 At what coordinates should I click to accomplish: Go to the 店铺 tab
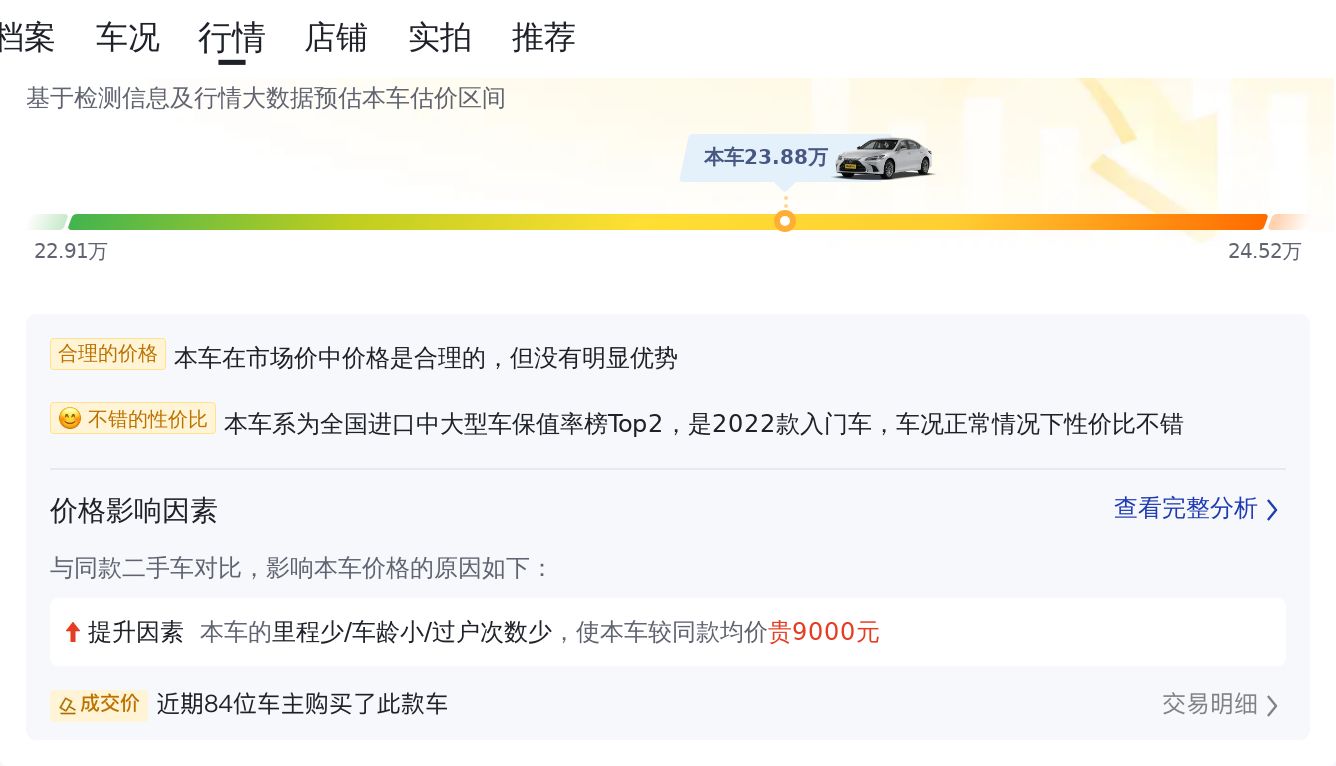click(336, 38)
